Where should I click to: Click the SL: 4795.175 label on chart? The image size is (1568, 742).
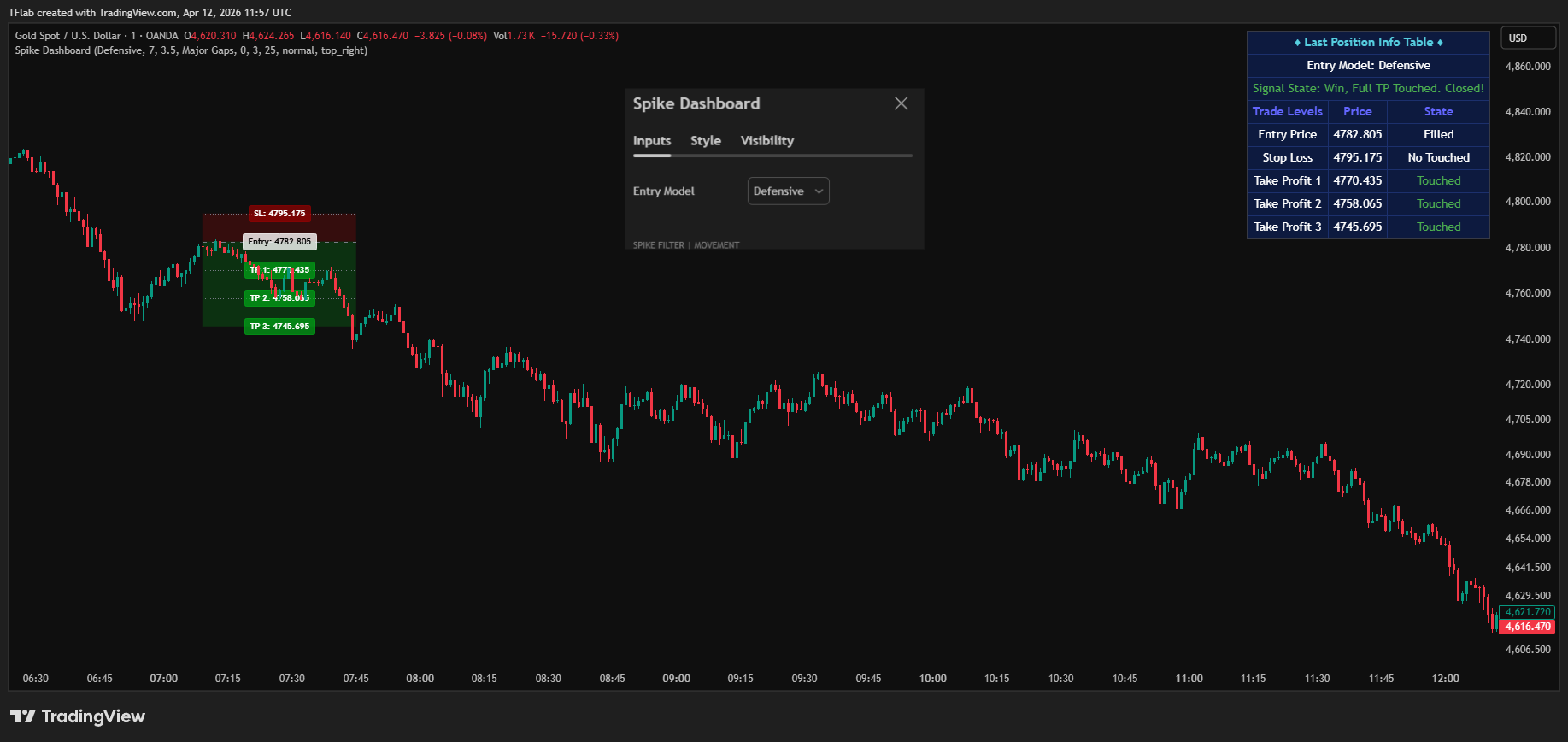point(279,214)
